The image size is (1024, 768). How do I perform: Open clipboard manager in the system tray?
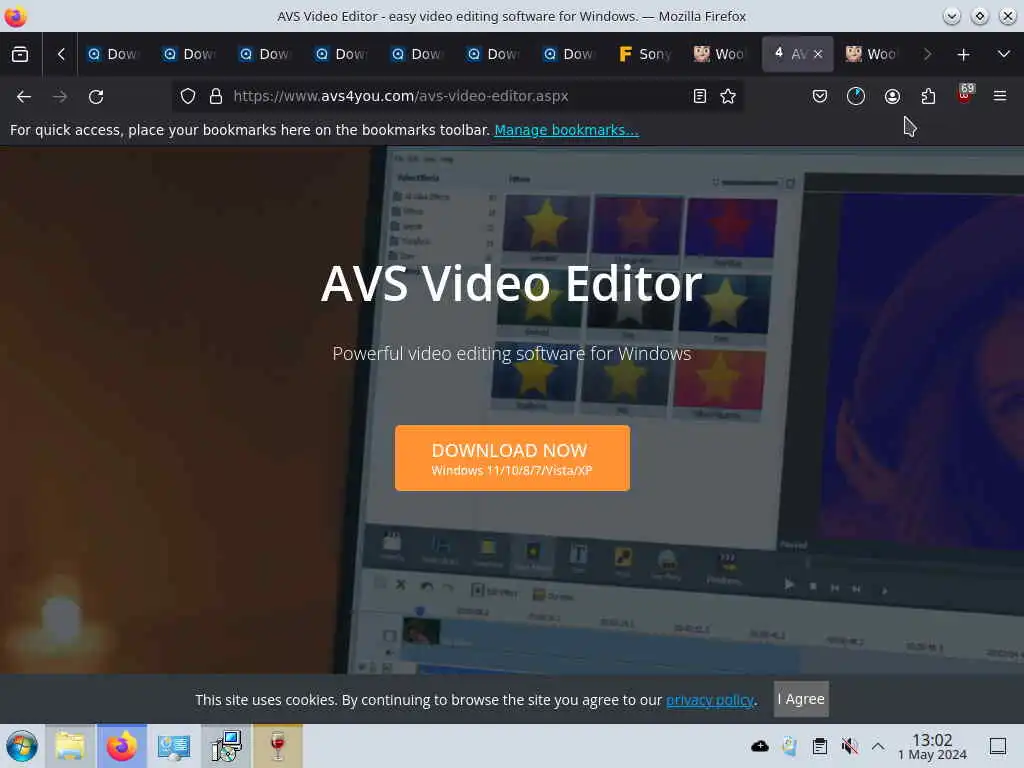820,746
